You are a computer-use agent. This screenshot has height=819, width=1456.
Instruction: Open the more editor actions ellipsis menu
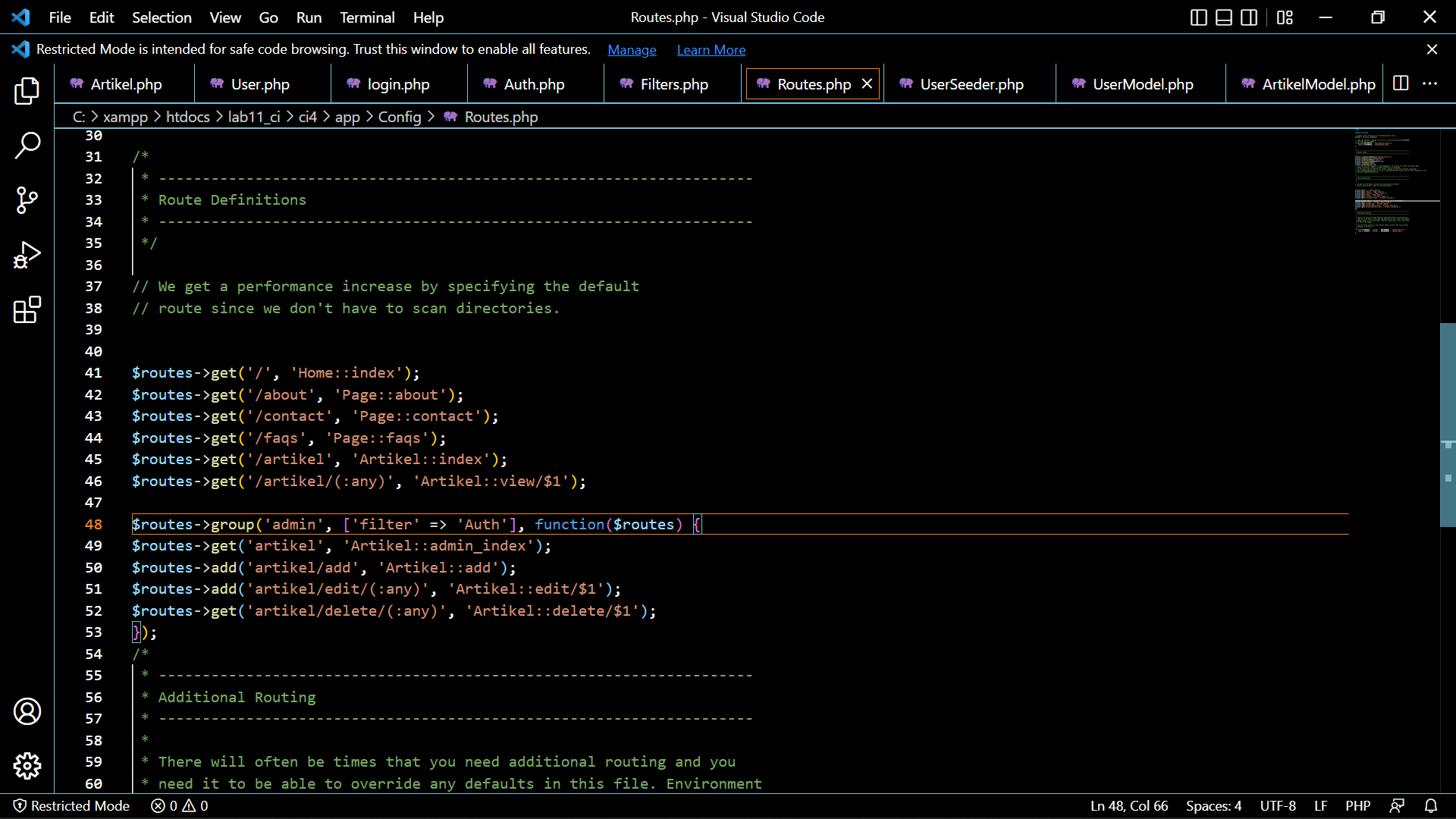pyautogui.click(x=1432, y=84)
